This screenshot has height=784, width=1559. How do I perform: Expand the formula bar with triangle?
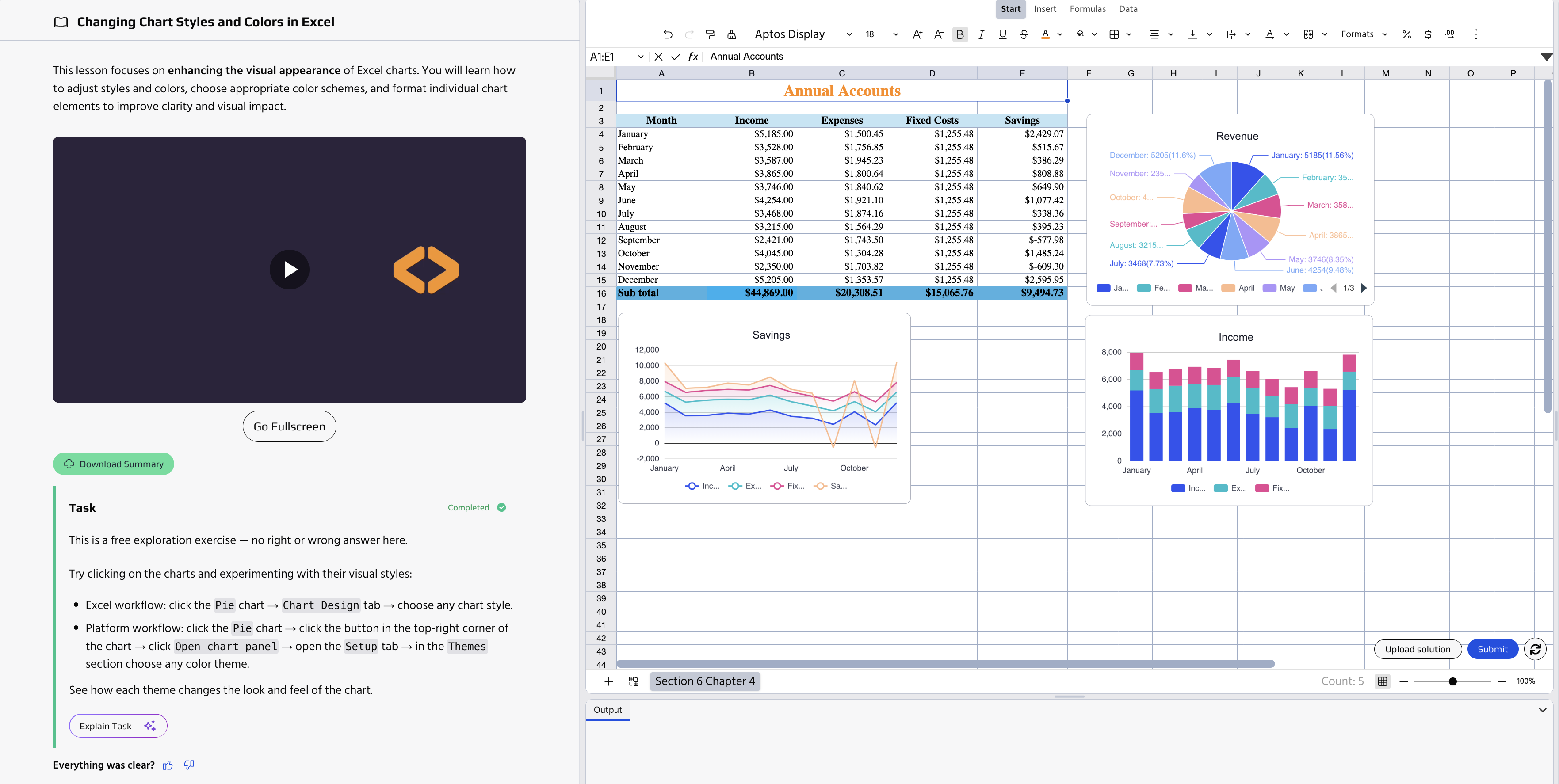(x=1546, y=56)
